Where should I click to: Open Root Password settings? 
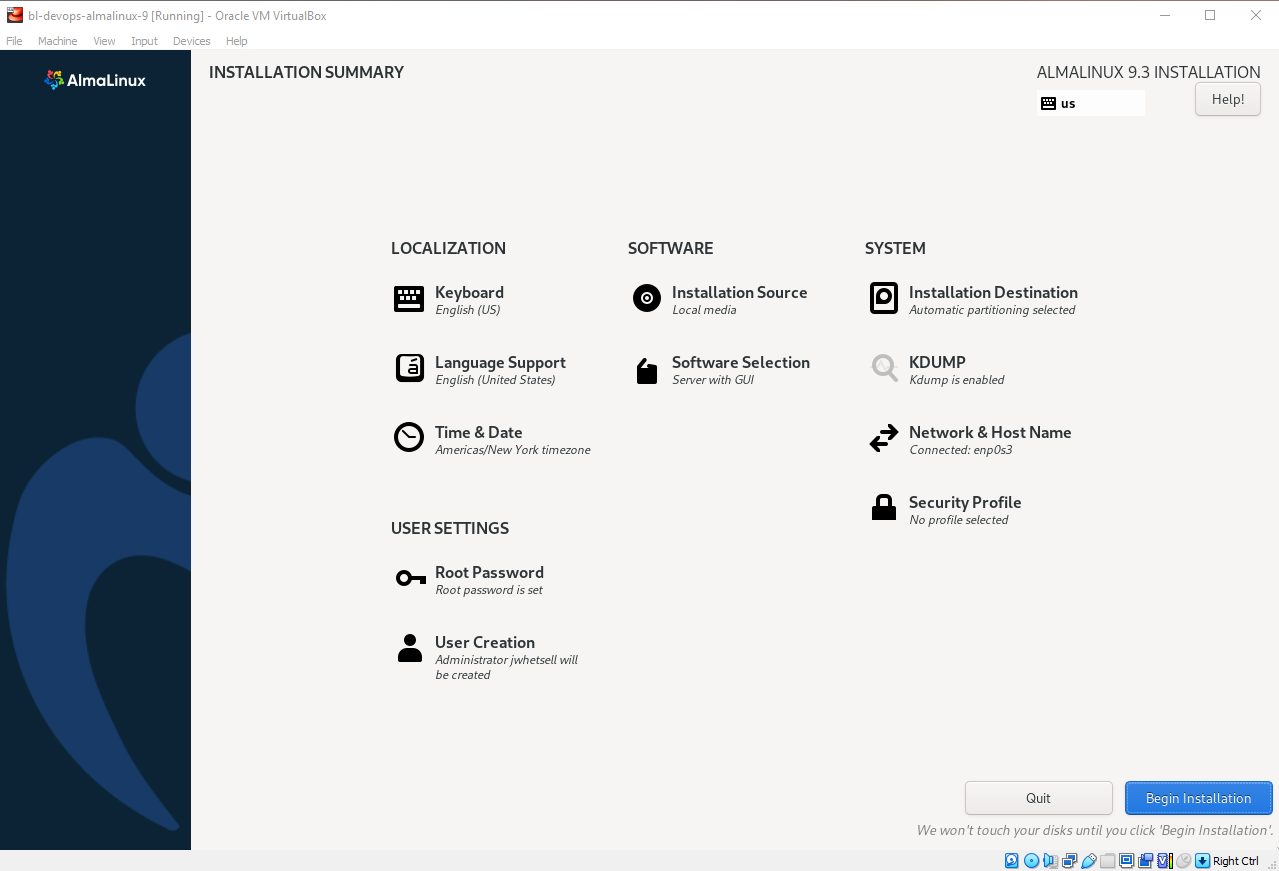pyautogui.click(x=489, y=572)
